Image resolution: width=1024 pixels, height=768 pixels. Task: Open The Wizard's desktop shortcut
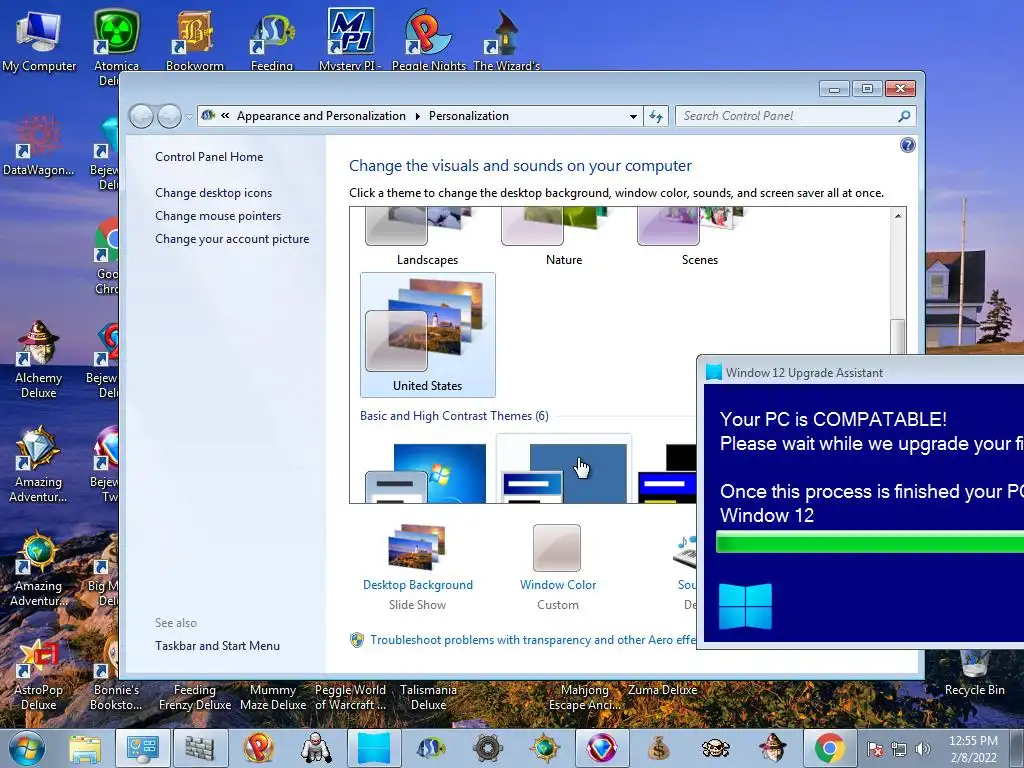point(507,39)
